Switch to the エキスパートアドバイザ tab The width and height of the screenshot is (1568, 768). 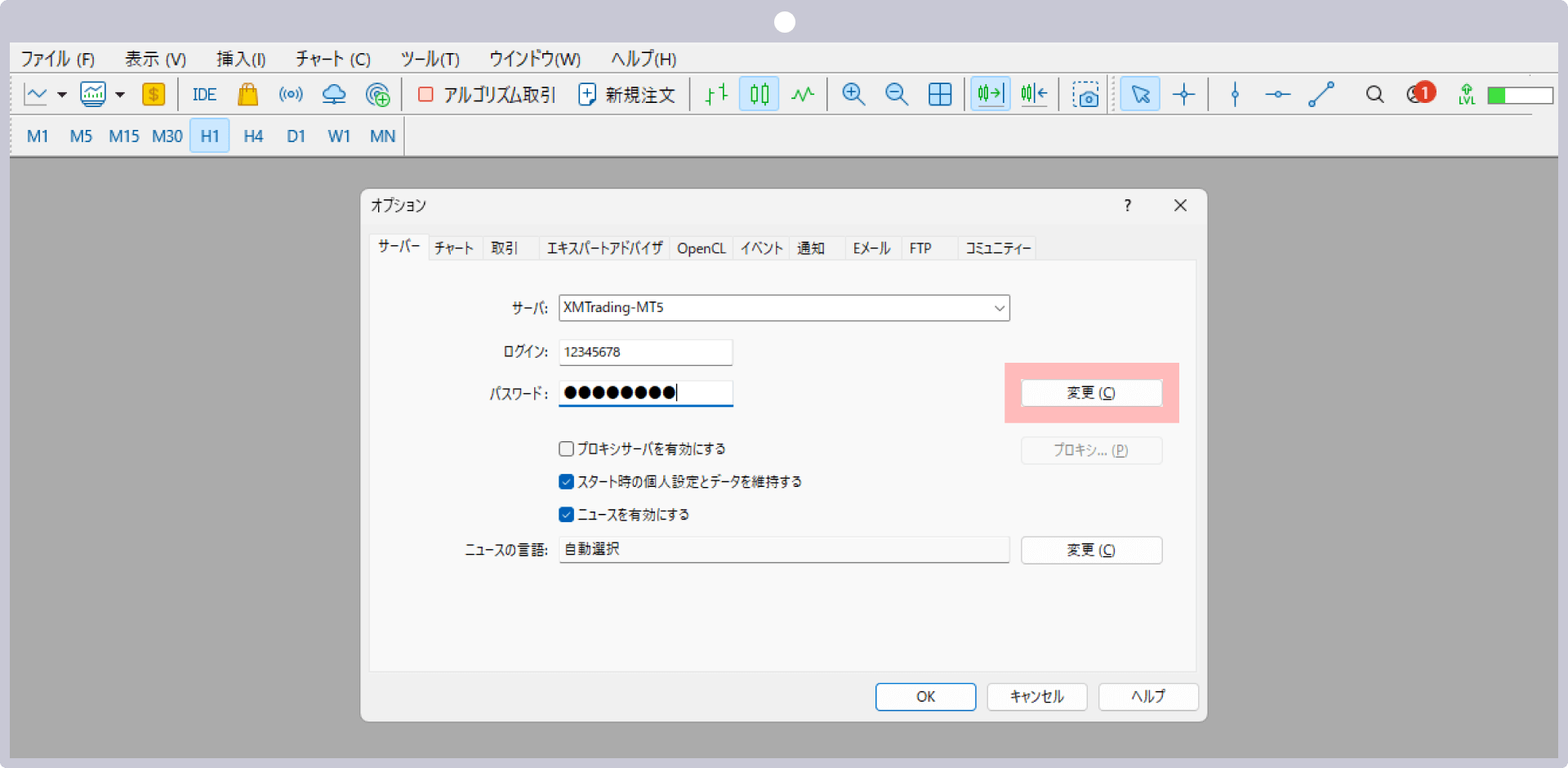(604, 248)
